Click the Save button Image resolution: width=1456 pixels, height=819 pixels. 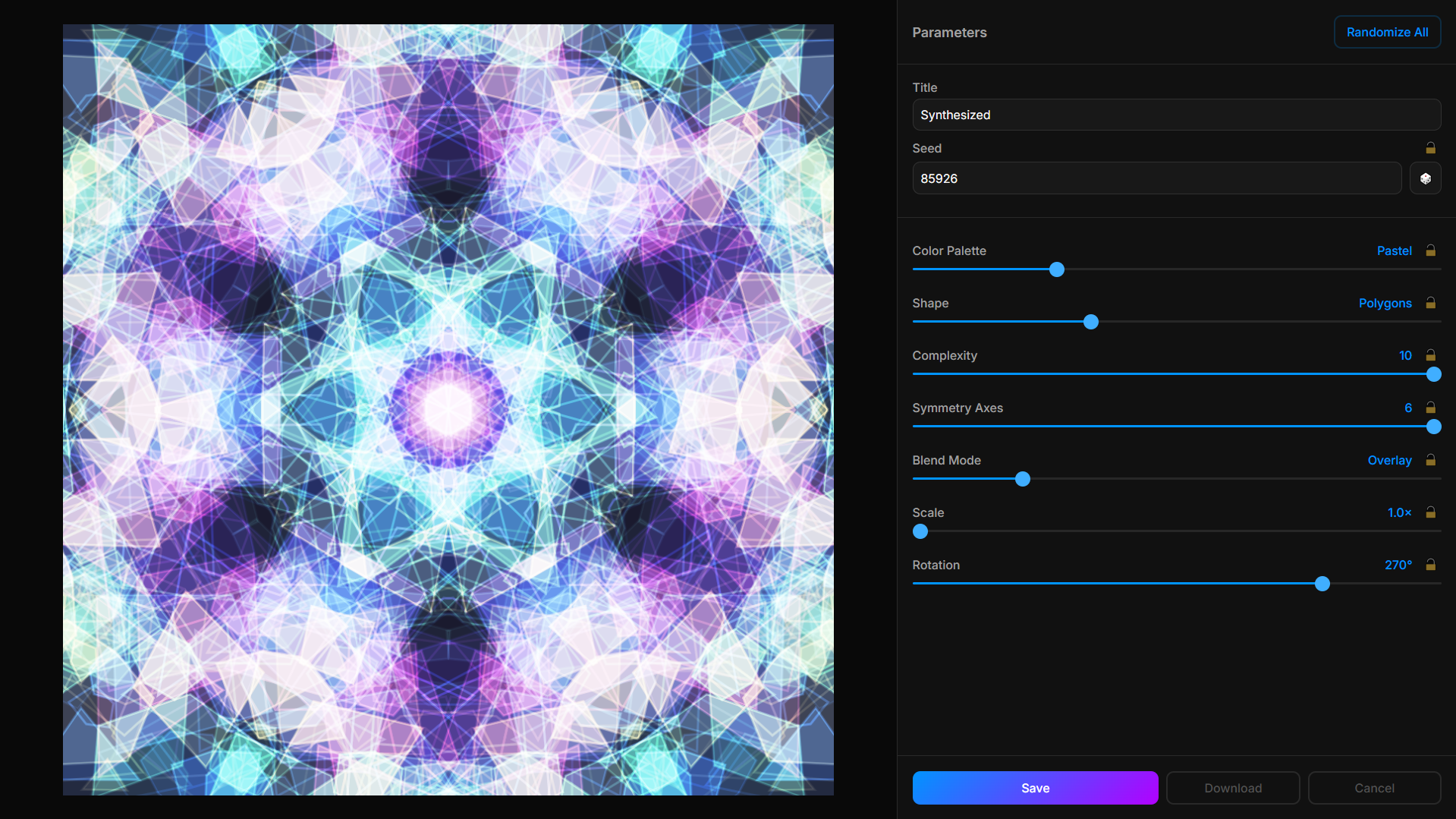pyautogui.click(x=1035, y=788)
